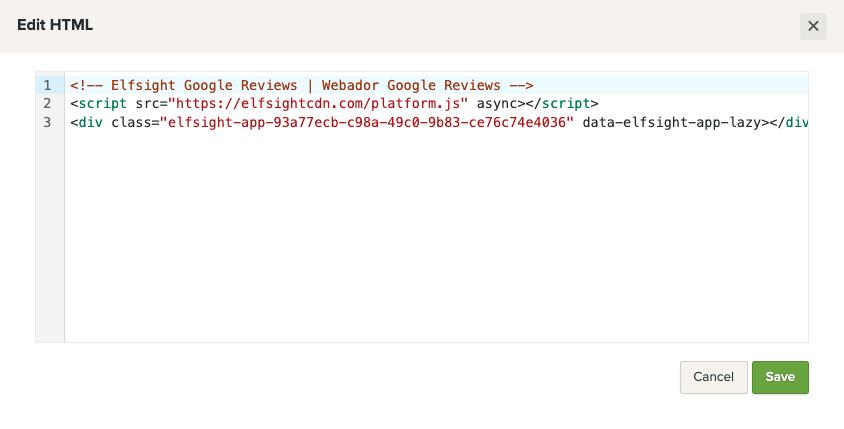Cancel the HTML edit
844x429 pixels.
coord(713,377)
